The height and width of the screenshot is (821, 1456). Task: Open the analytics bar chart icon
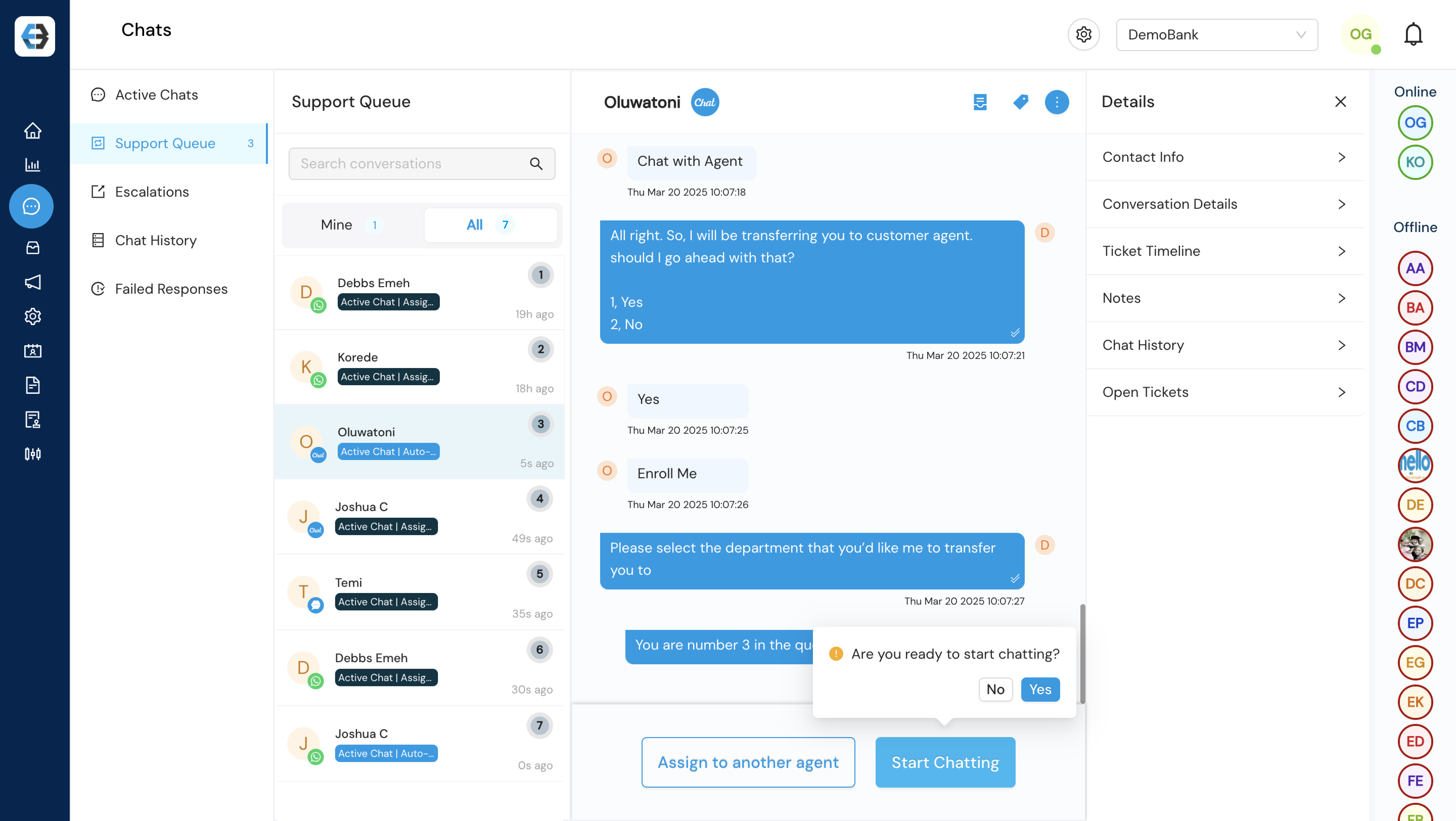tap(33, 165)
